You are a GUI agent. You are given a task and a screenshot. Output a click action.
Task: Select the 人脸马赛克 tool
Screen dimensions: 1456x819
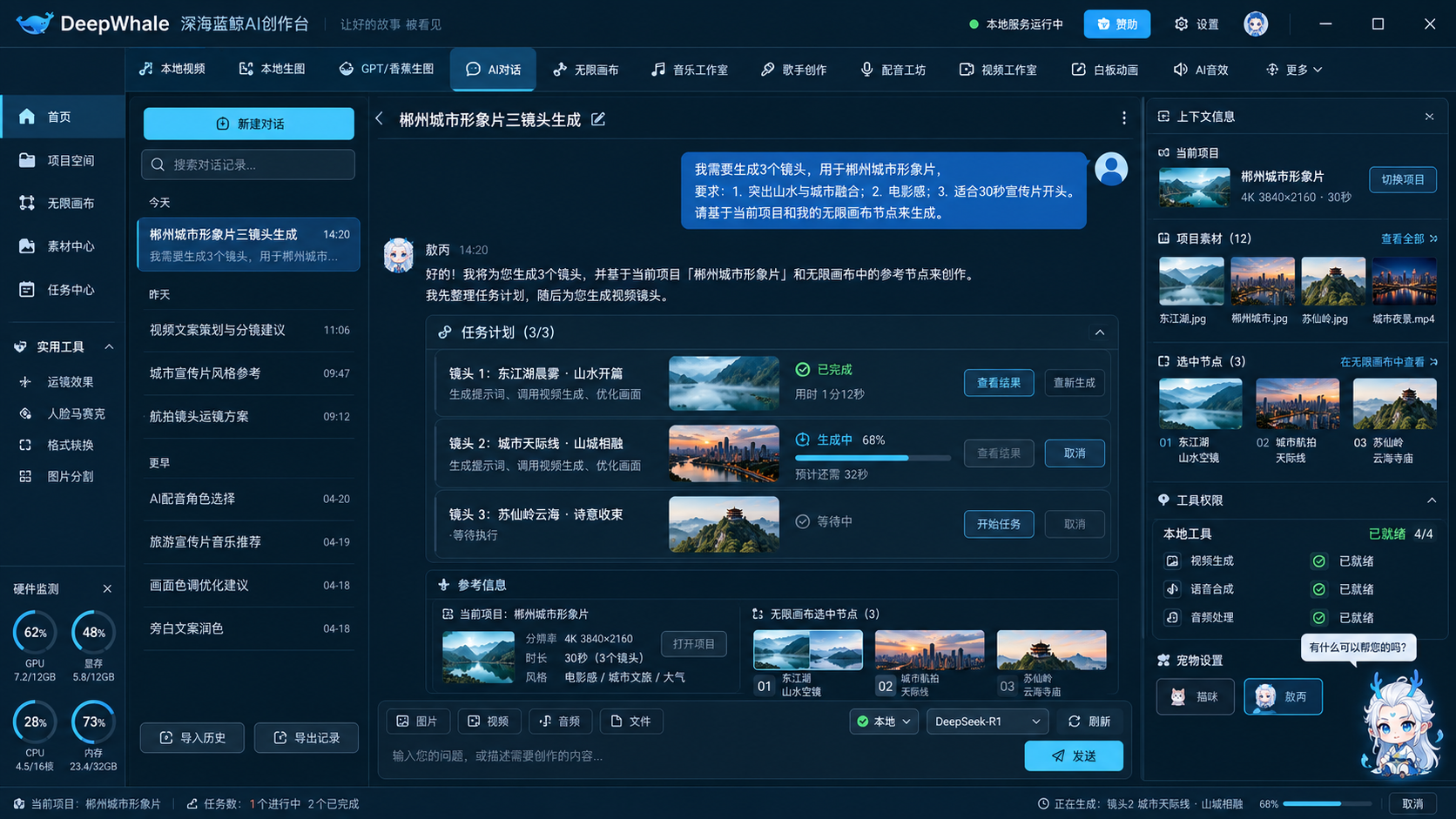63,414
